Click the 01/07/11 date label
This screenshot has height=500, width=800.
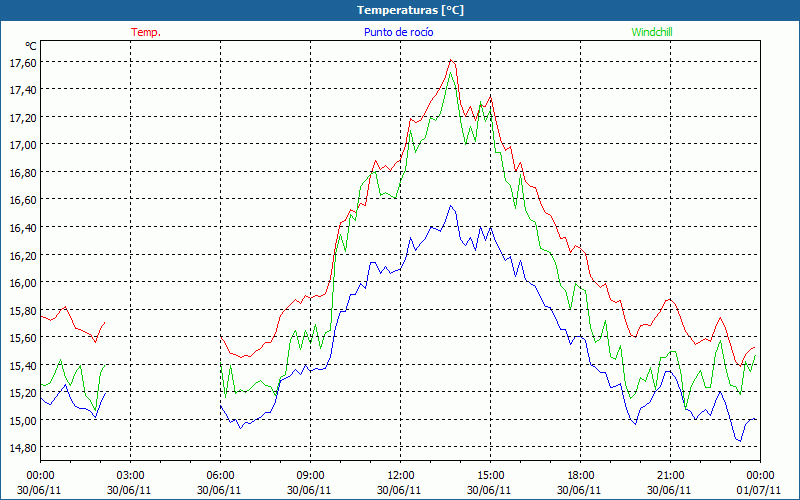click(759, 490)
